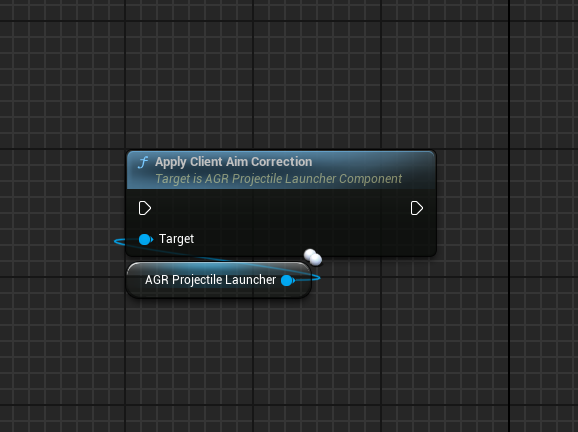Click the white reroute knot below the node
The image size is (578, 432).
[313, 257]
